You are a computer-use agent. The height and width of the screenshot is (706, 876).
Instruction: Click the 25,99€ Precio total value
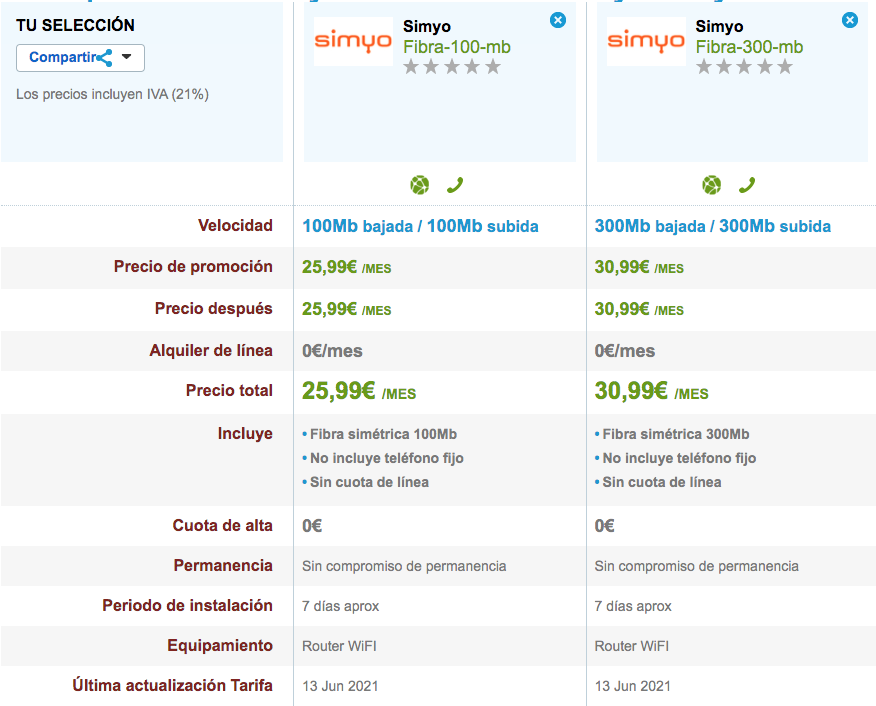(x=359, y=391)
